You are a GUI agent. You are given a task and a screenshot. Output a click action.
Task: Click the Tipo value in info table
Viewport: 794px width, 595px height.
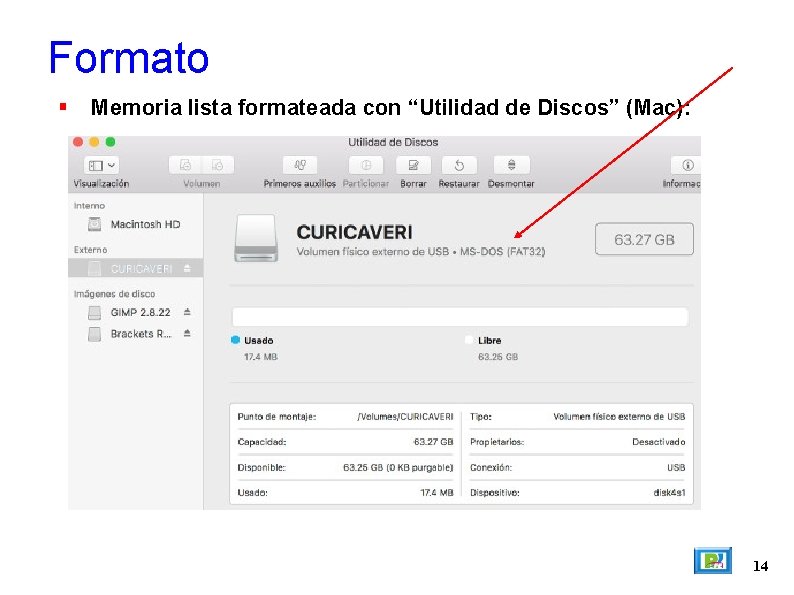click(x=619, y=417)
